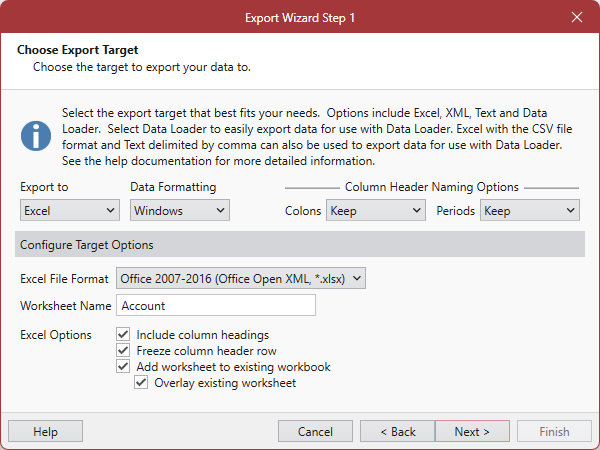Click the Choose Export Target heading
The width and height of the screenshot is (600, 450).
[78, 50]
